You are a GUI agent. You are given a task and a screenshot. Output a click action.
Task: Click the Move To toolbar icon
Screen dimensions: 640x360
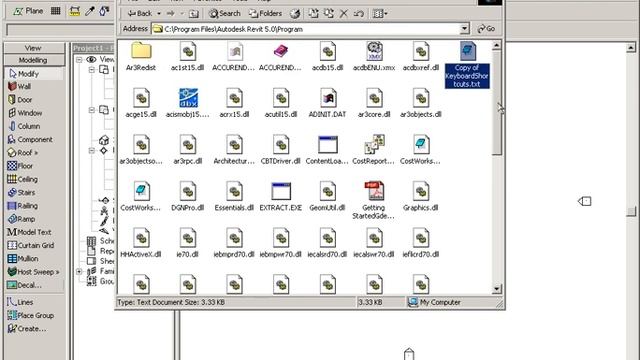[313, 13]
